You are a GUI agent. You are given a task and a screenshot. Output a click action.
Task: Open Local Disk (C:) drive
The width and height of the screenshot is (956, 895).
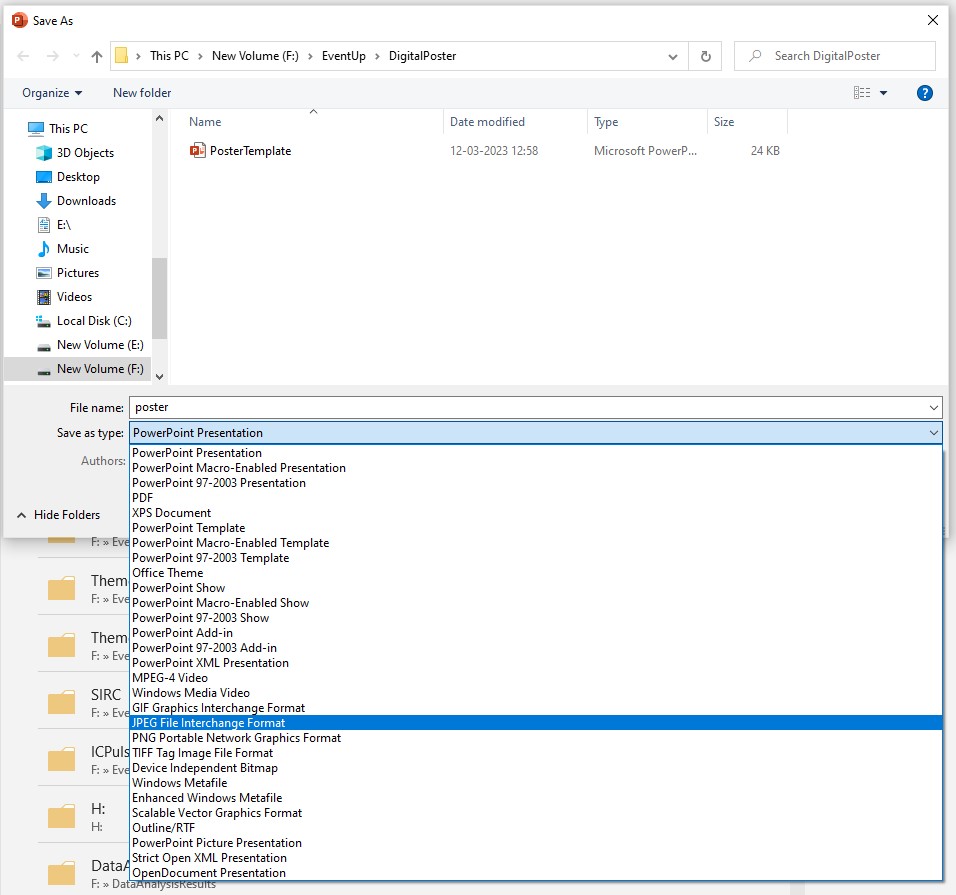(93, 321)
